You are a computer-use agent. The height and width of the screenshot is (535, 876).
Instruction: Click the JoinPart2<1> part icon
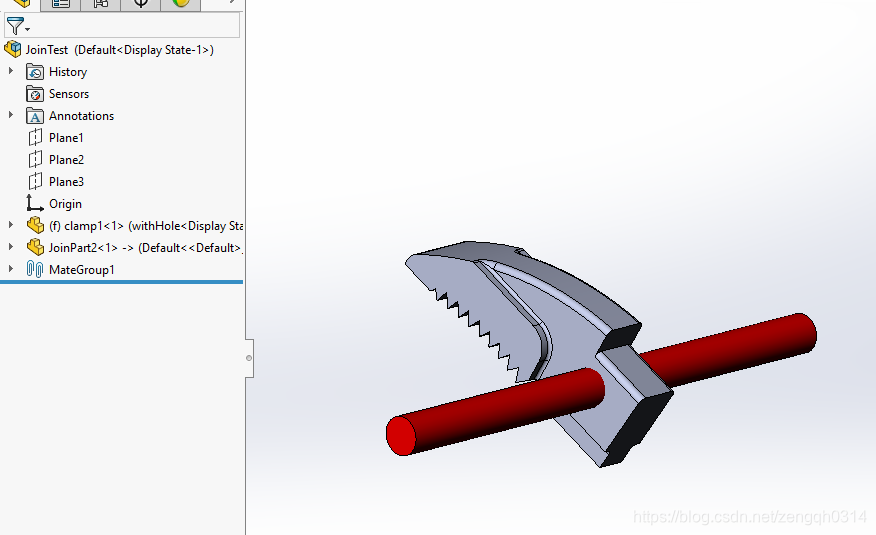click(35, 247)
